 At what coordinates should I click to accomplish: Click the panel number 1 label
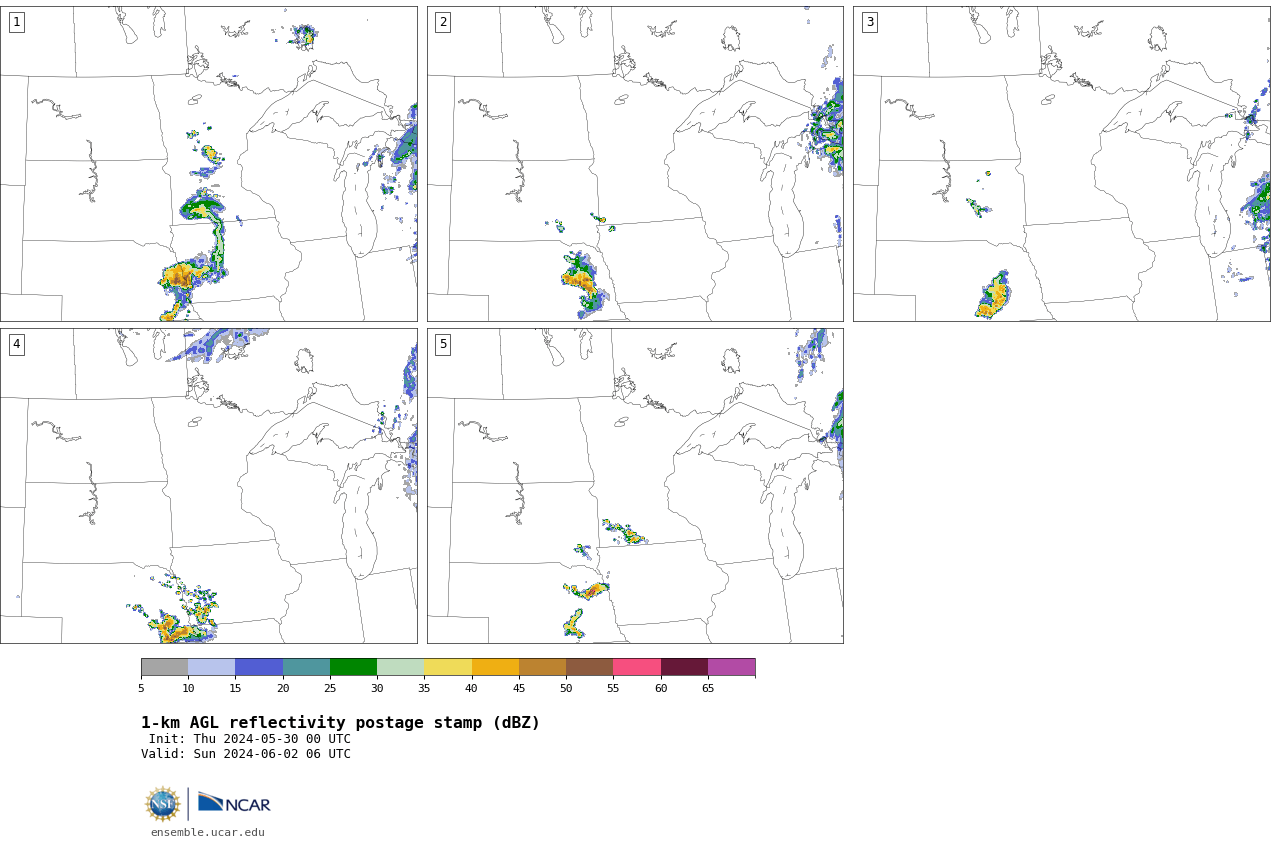coord(16,22)
